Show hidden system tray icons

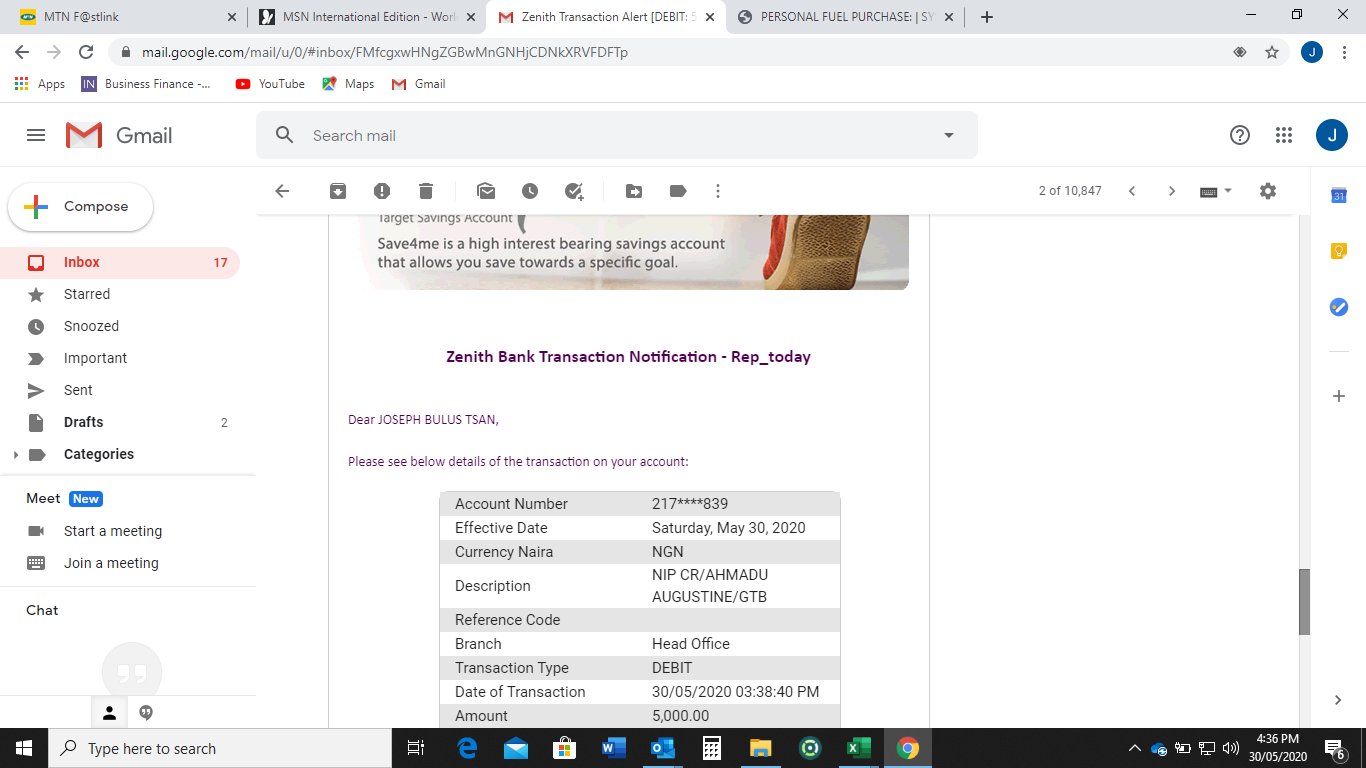click(1134, 748)
